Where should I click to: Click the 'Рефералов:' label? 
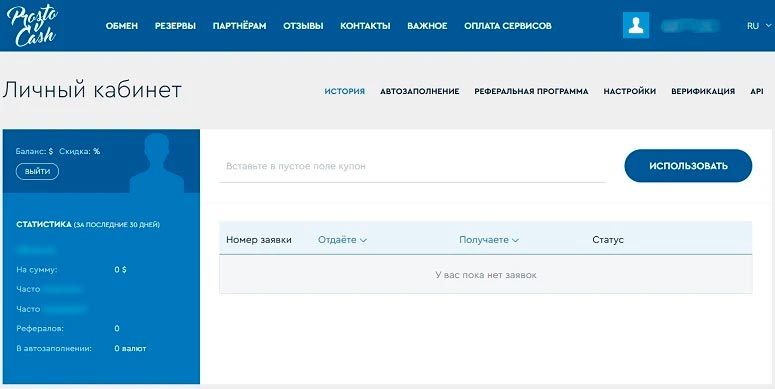40,329
